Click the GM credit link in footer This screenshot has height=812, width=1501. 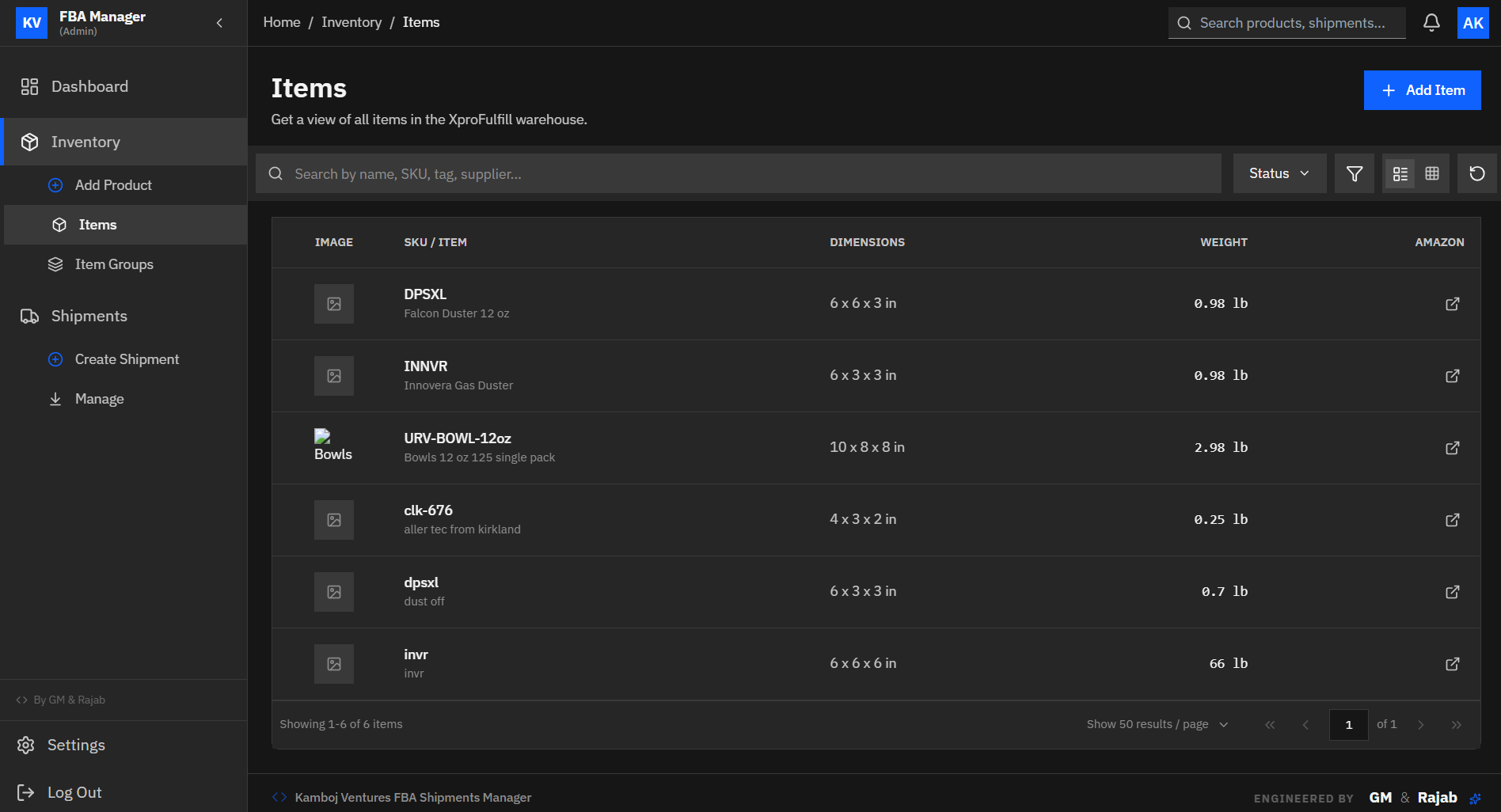pos(1381,798)
